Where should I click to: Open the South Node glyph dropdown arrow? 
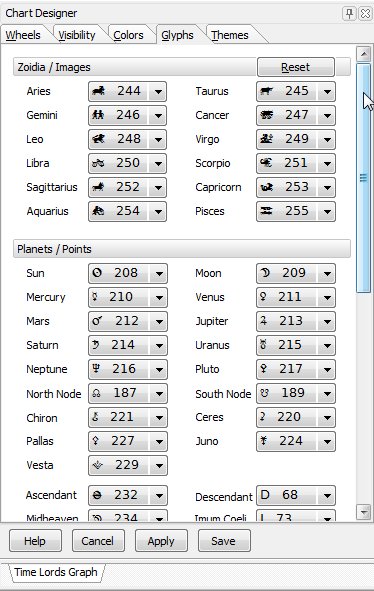tap(327, 394)
